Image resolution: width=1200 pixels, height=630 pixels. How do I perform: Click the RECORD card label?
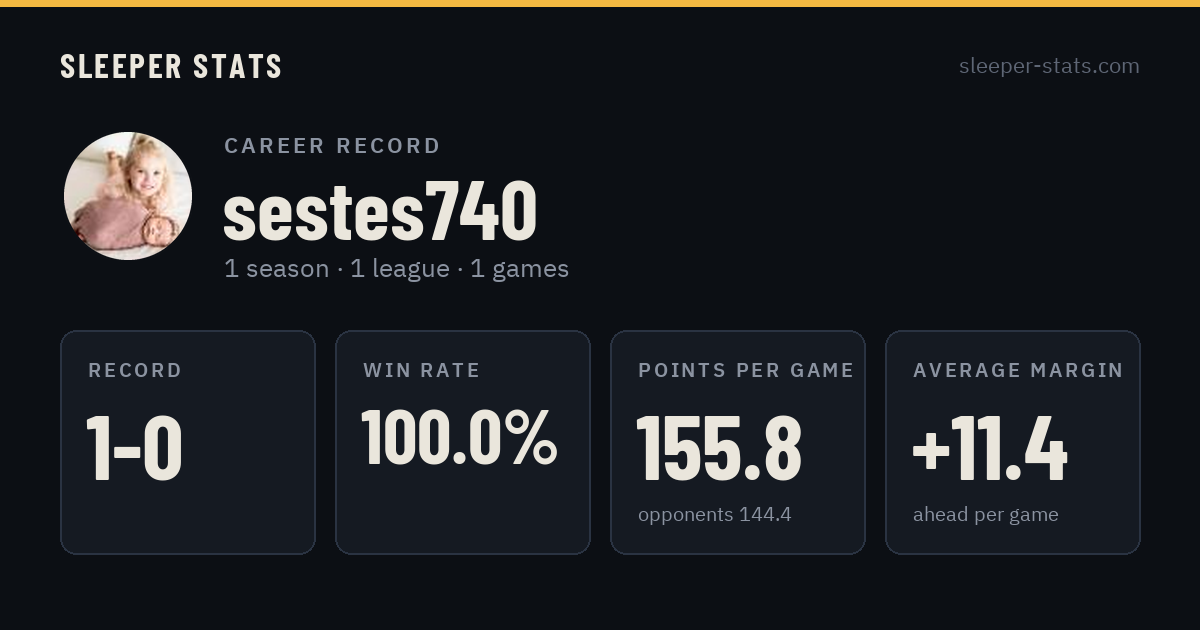point(135,371)
